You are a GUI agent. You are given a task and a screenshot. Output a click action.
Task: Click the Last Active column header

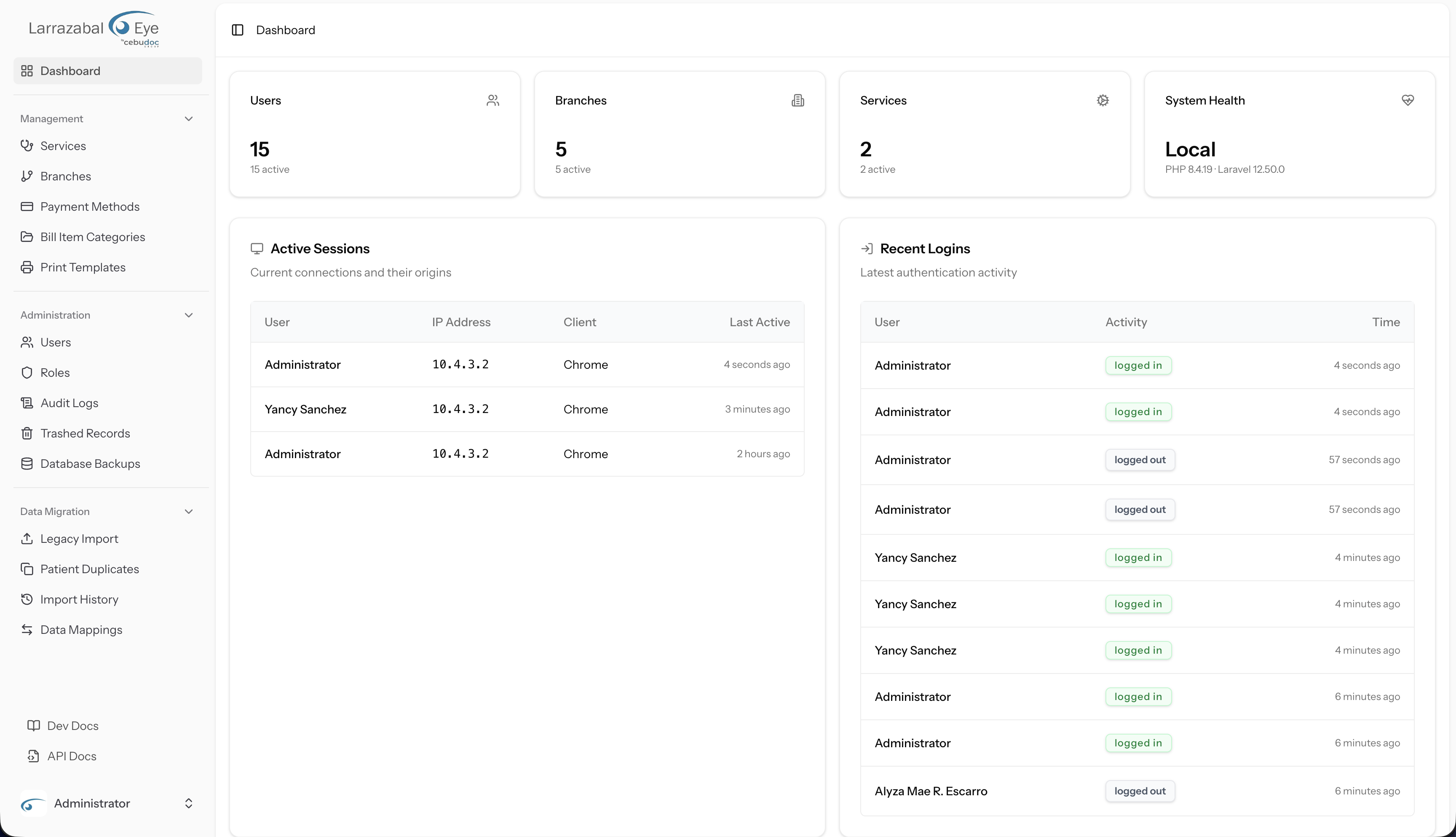(x=760, y=322)
